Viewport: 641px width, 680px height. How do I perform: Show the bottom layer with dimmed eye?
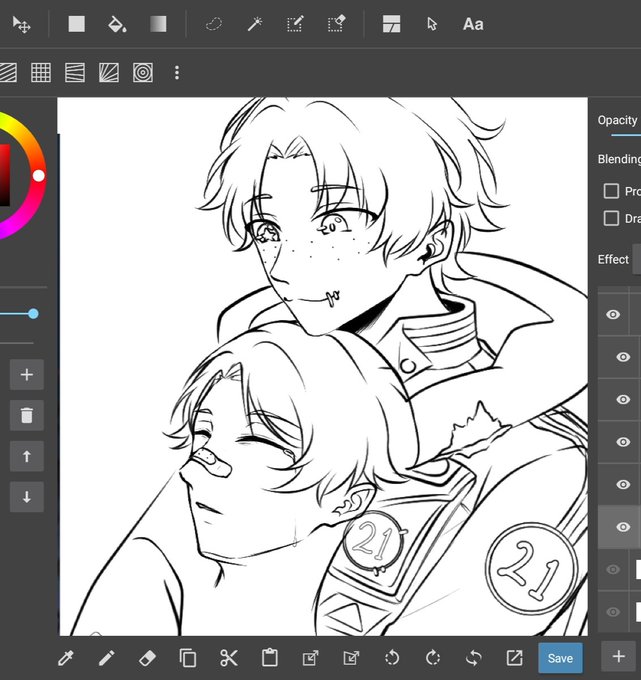[613, 612]
